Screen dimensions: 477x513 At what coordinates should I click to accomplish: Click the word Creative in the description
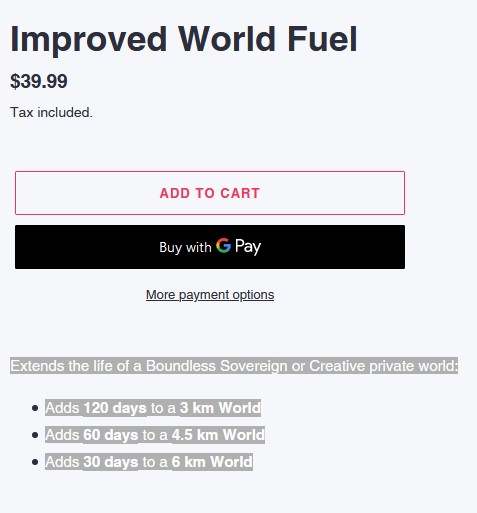(x=337, y=366)
